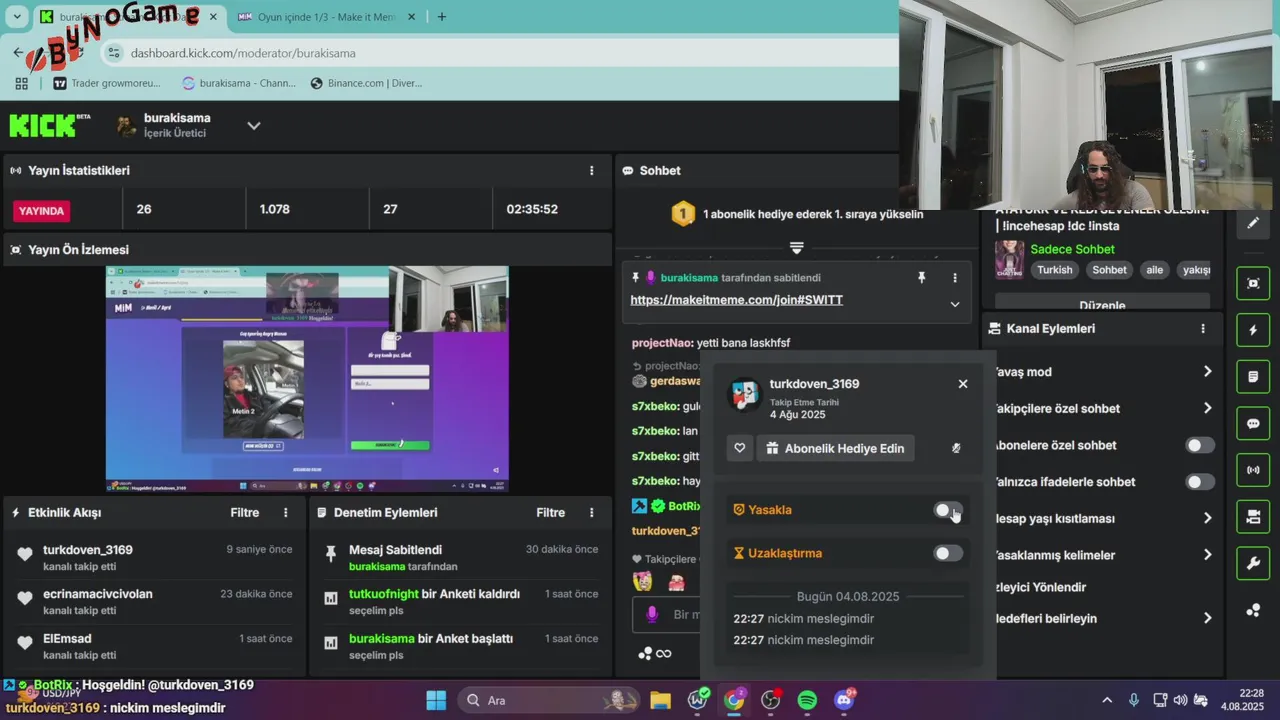Click the Düzenle button for stream info
This screenshot has height=720, width=1280.
(1102, 304)
